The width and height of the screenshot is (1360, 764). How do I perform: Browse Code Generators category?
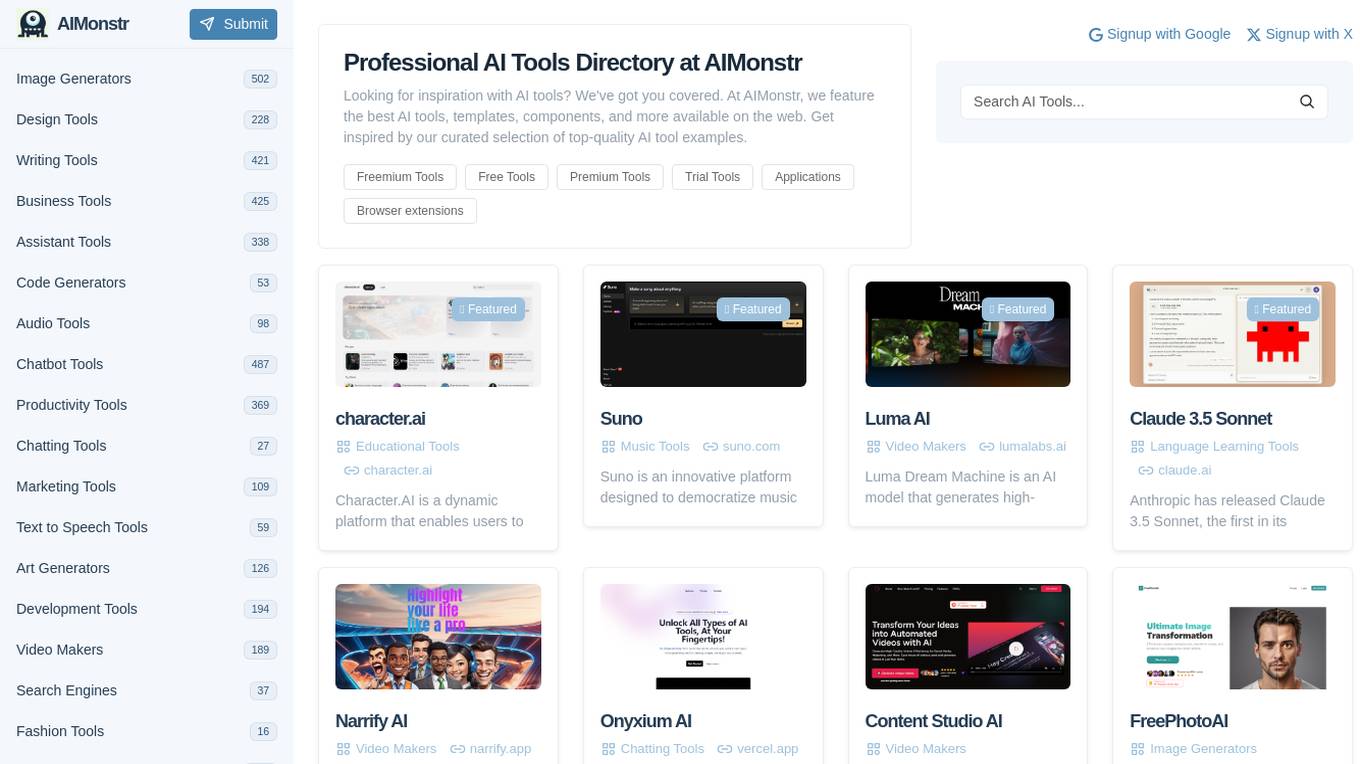click(x=146, y=283)
